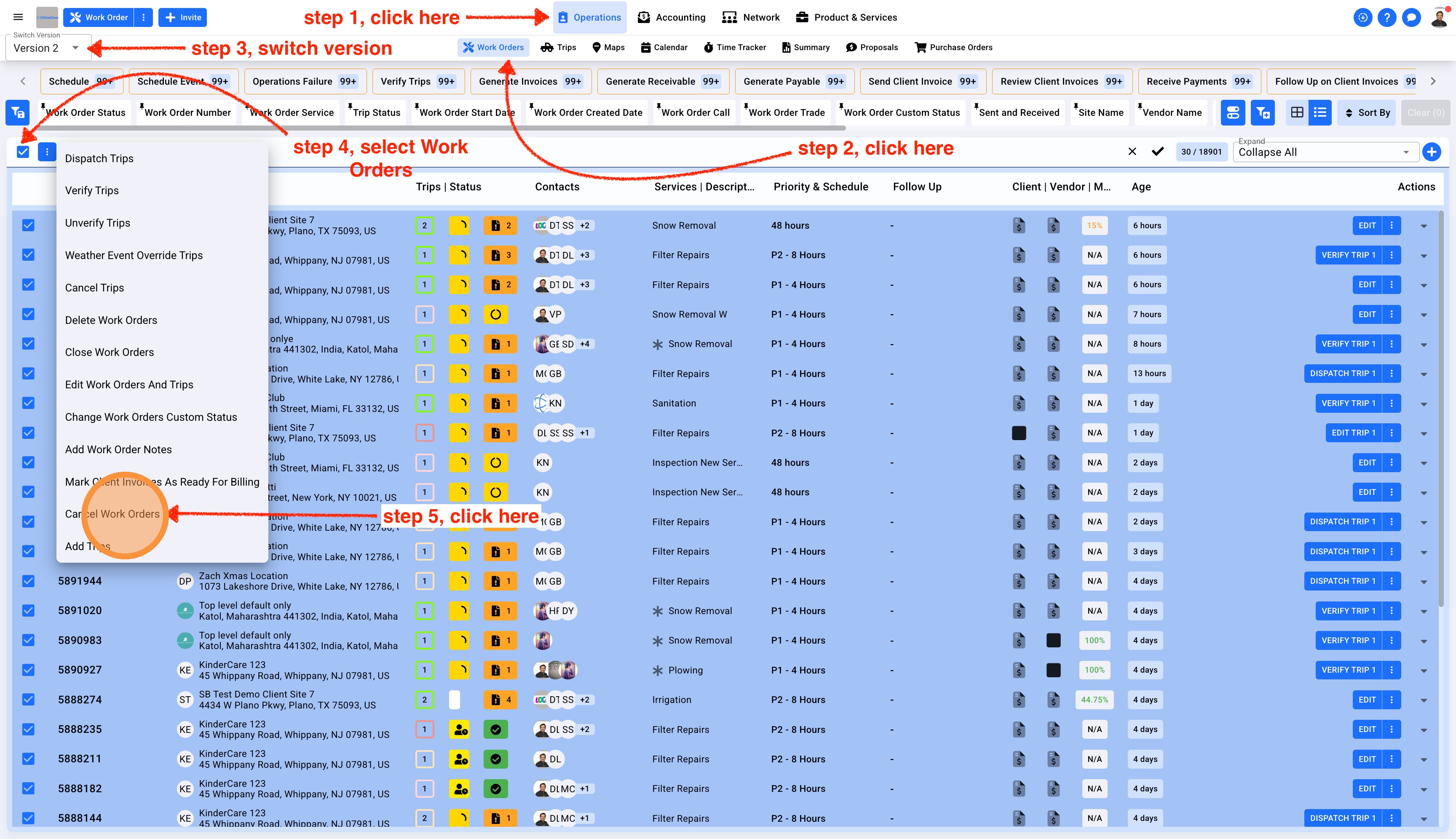Open the Accounting top navigation tab
The image size is (1456, 839).
tap(672, 17)
